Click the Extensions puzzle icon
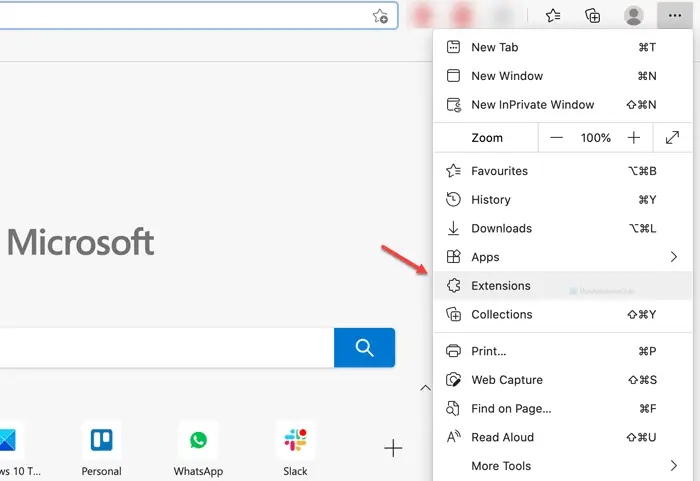The image size is (700, 481). coord(454,285)
